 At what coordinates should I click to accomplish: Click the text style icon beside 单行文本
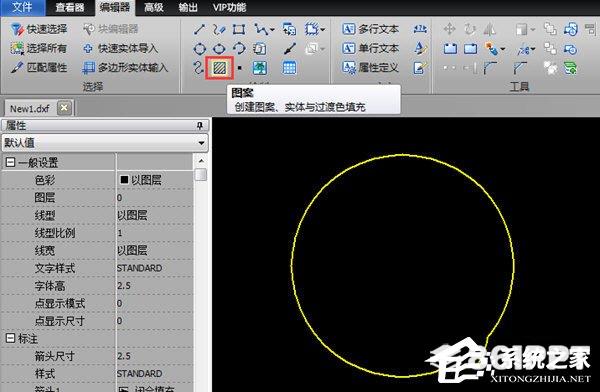[420, 48]
